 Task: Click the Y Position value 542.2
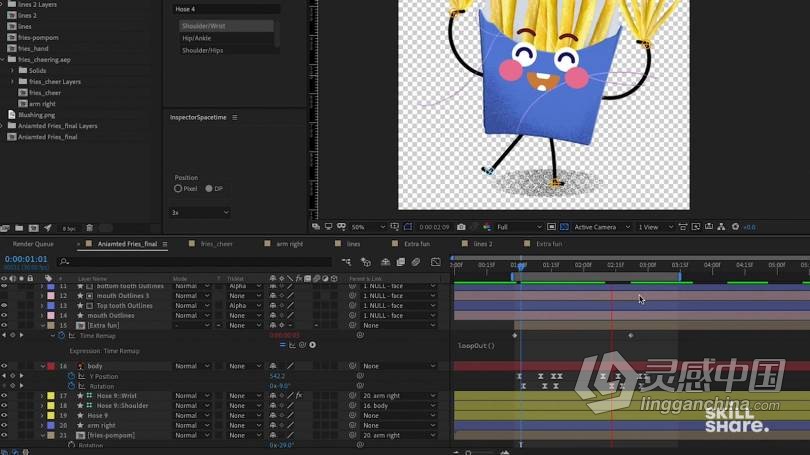tap(277, 376)
